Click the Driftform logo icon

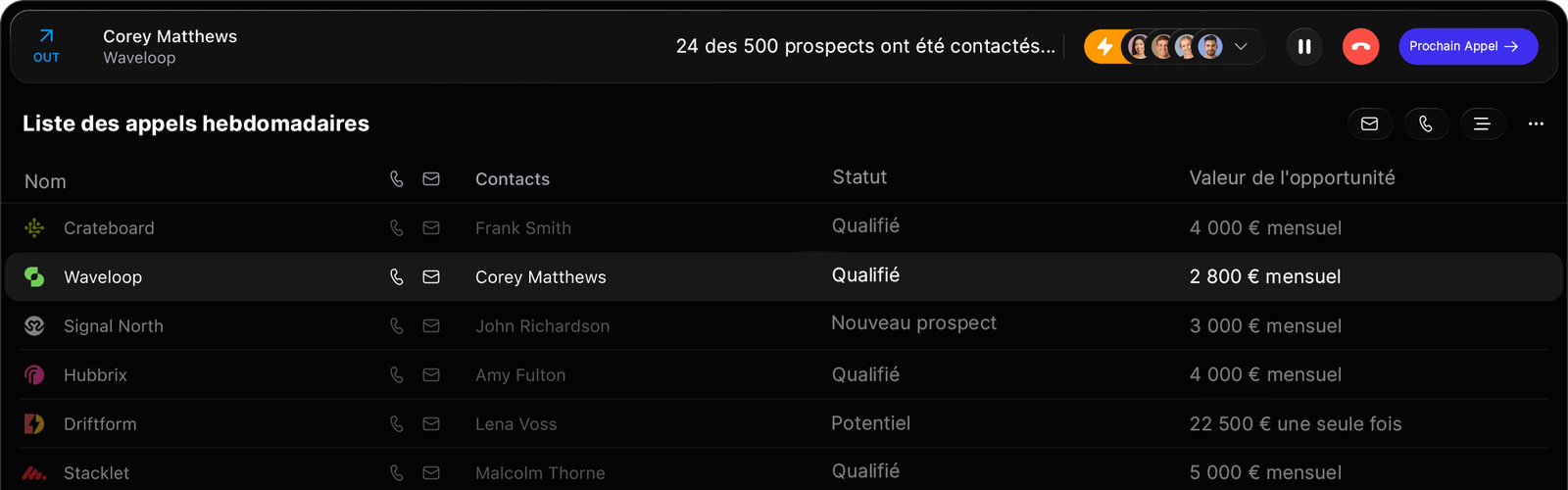34,424
